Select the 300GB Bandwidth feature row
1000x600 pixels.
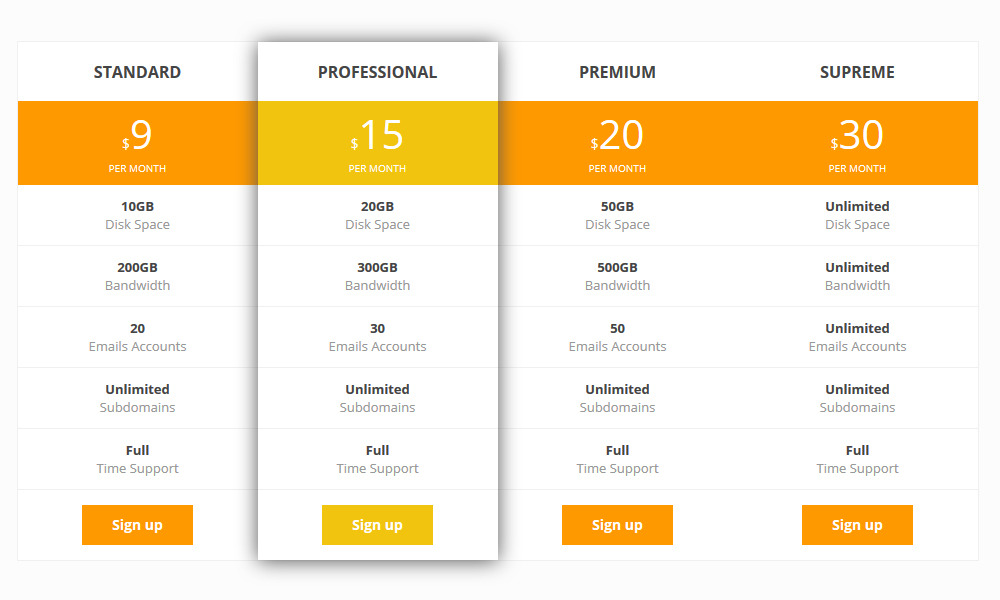pos(377,276)
